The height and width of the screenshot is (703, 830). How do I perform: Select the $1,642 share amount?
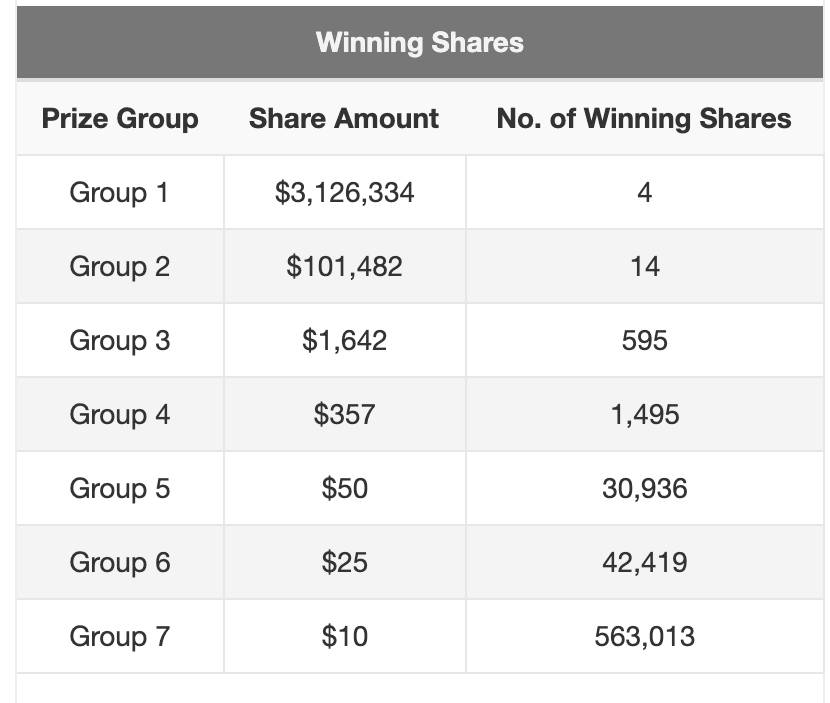[x=344, y=340]
